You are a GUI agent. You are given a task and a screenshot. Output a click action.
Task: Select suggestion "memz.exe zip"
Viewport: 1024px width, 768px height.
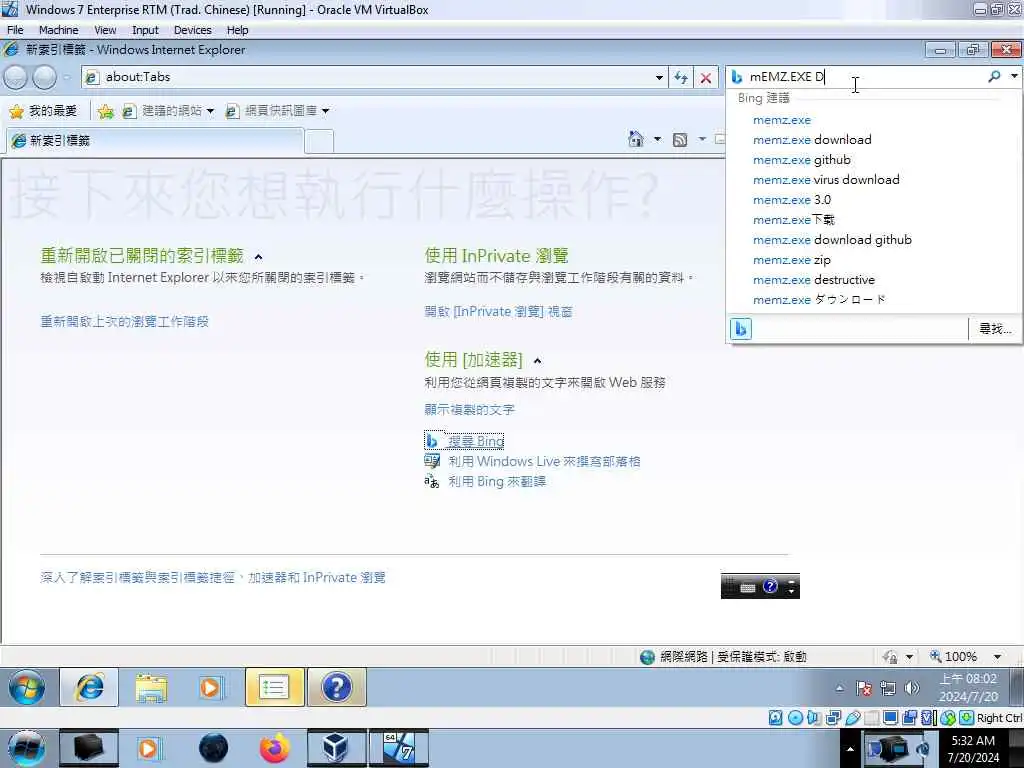click(792, 260)
